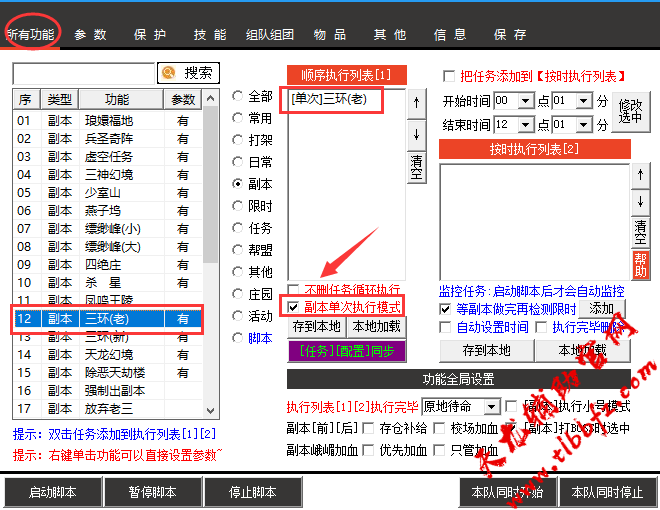This screenshot has width=660, height=510.
Task: Select the 燕子坞 row
Action: click(x=108, y=210)
